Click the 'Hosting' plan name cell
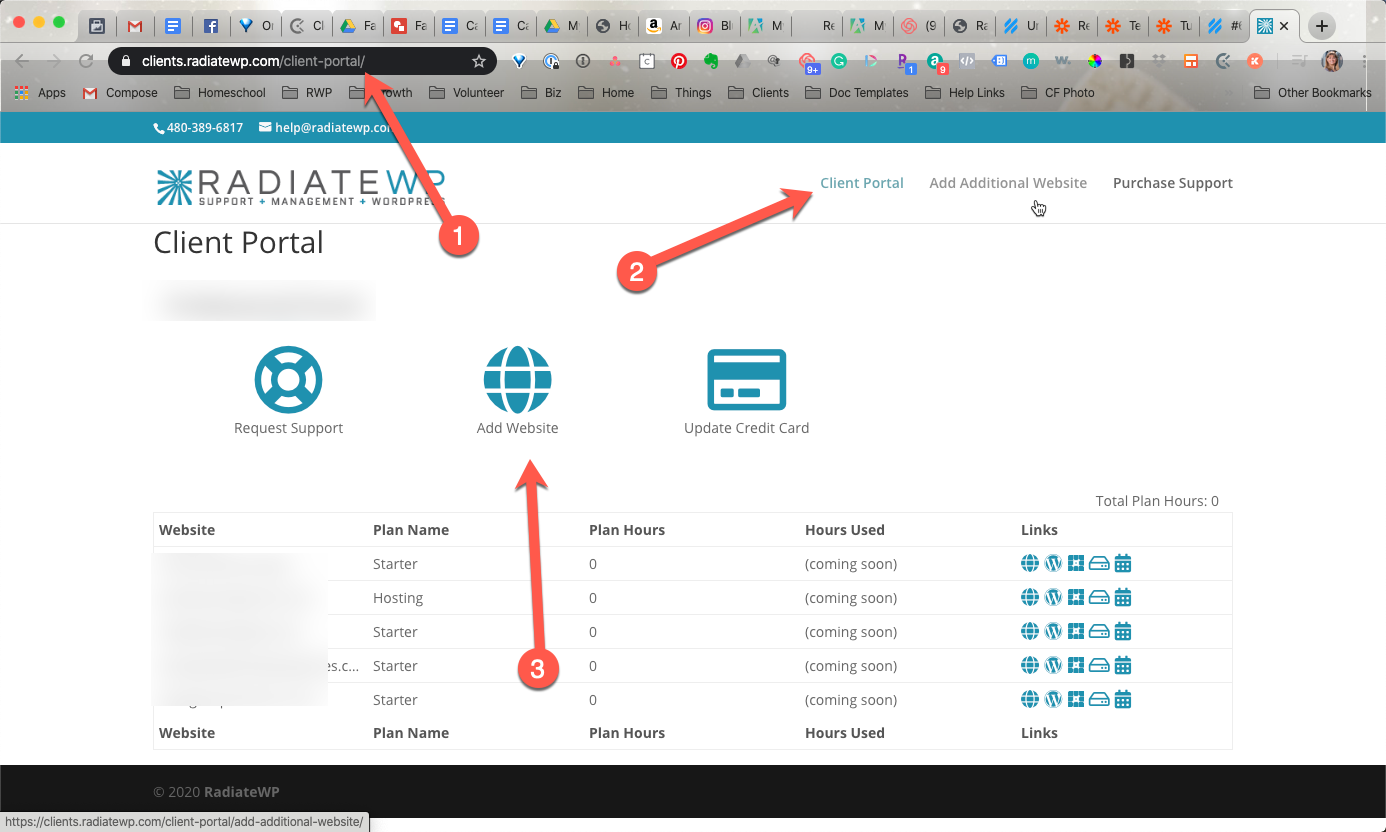Viewport: 1386px width, 832px height. [x=398, y=598]
